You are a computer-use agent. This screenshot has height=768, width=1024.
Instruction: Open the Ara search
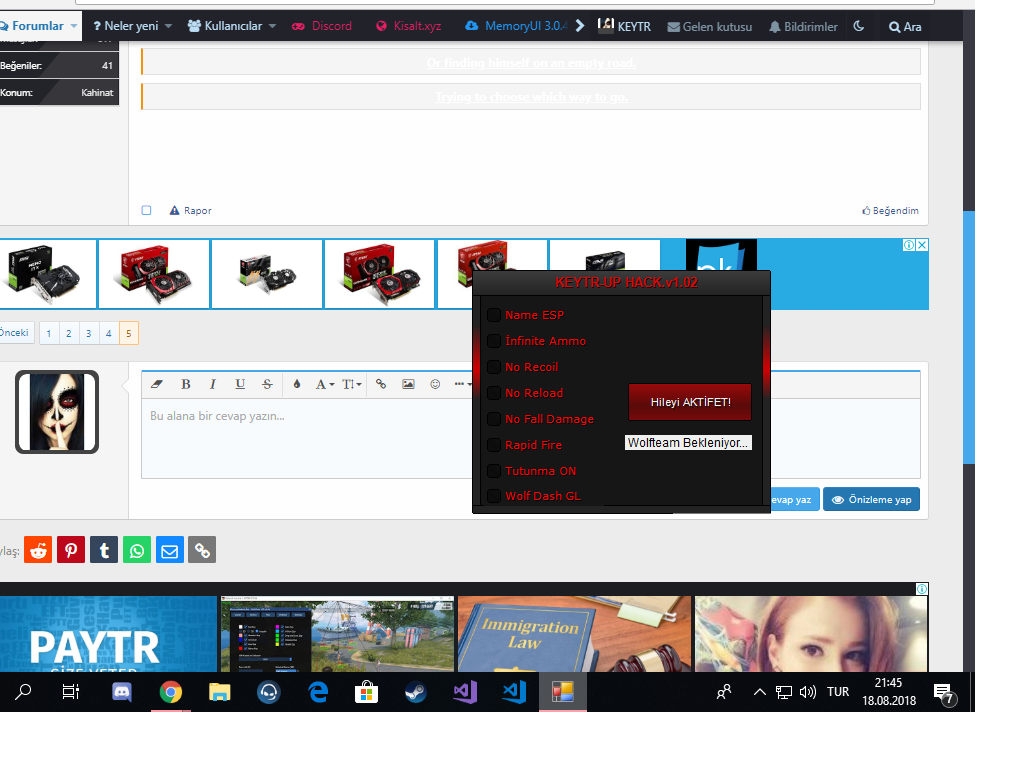pyautogui.click(x=905, y=27)
